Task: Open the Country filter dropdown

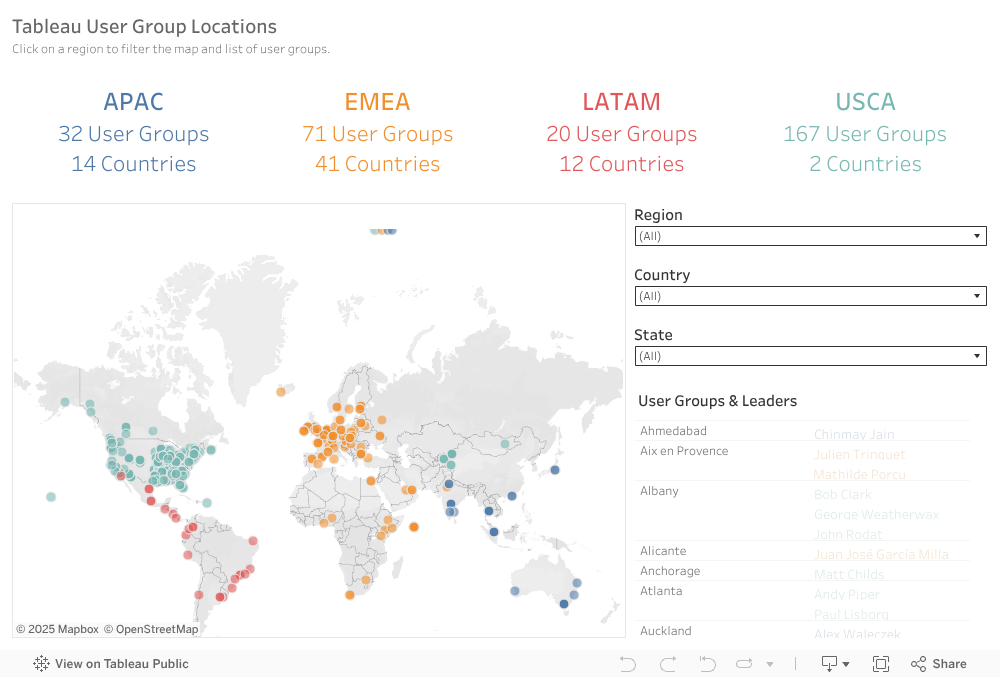Action: pos(811,296)
